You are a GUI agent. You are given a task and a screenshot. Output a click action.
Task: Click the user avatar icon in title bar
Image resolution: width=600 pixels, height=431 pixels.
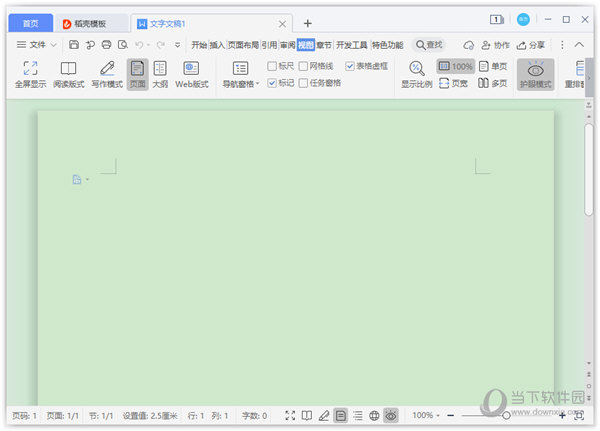point(523,19)
